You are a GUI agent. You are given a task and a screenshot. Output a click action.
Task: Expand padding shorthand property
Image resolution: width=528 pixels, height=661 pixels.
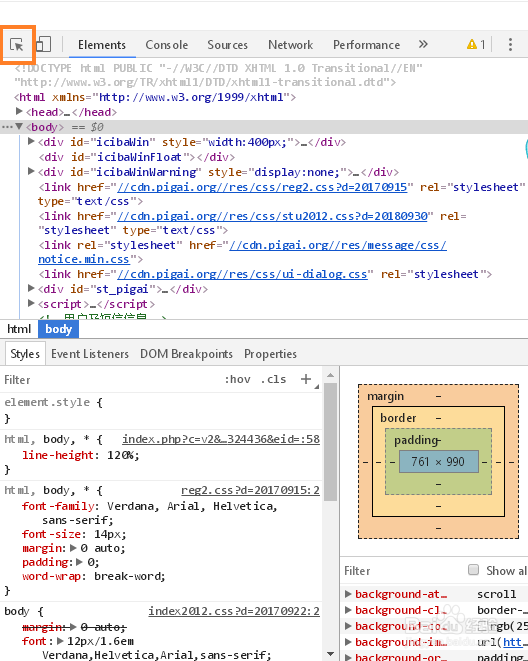79,562
